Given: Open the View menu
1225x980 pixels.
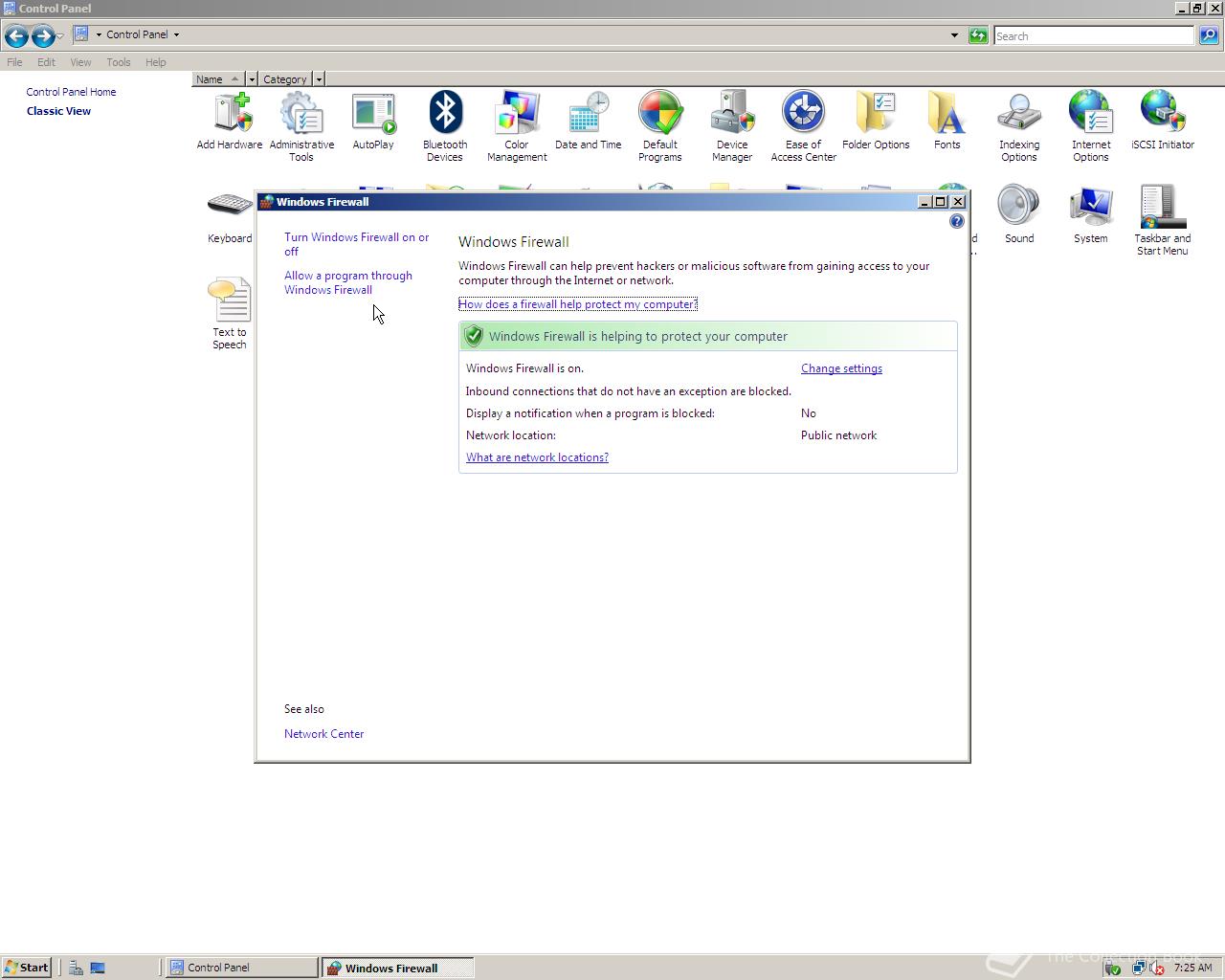Looking at the screenshot, I should coord(80,62).
